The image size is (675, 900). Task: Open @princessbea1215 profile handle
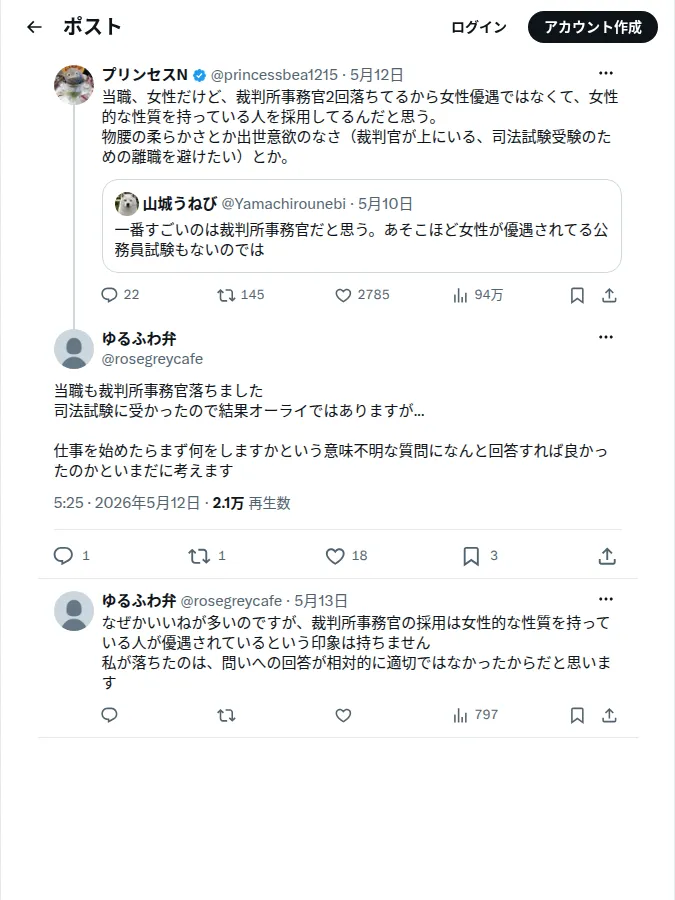tap(274, 75)
